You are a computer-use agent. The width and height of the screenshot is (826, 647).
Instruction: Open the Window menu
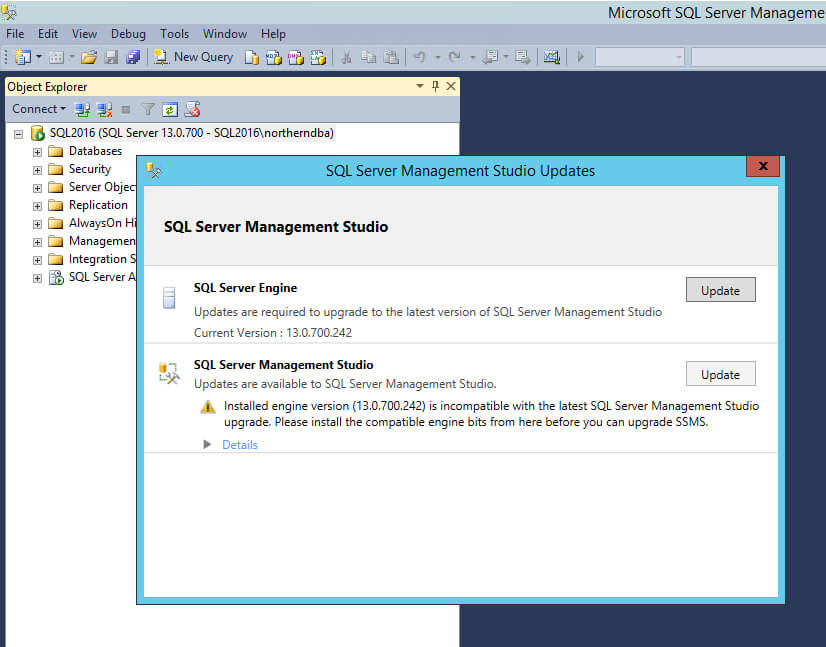(x=225, y=34)
